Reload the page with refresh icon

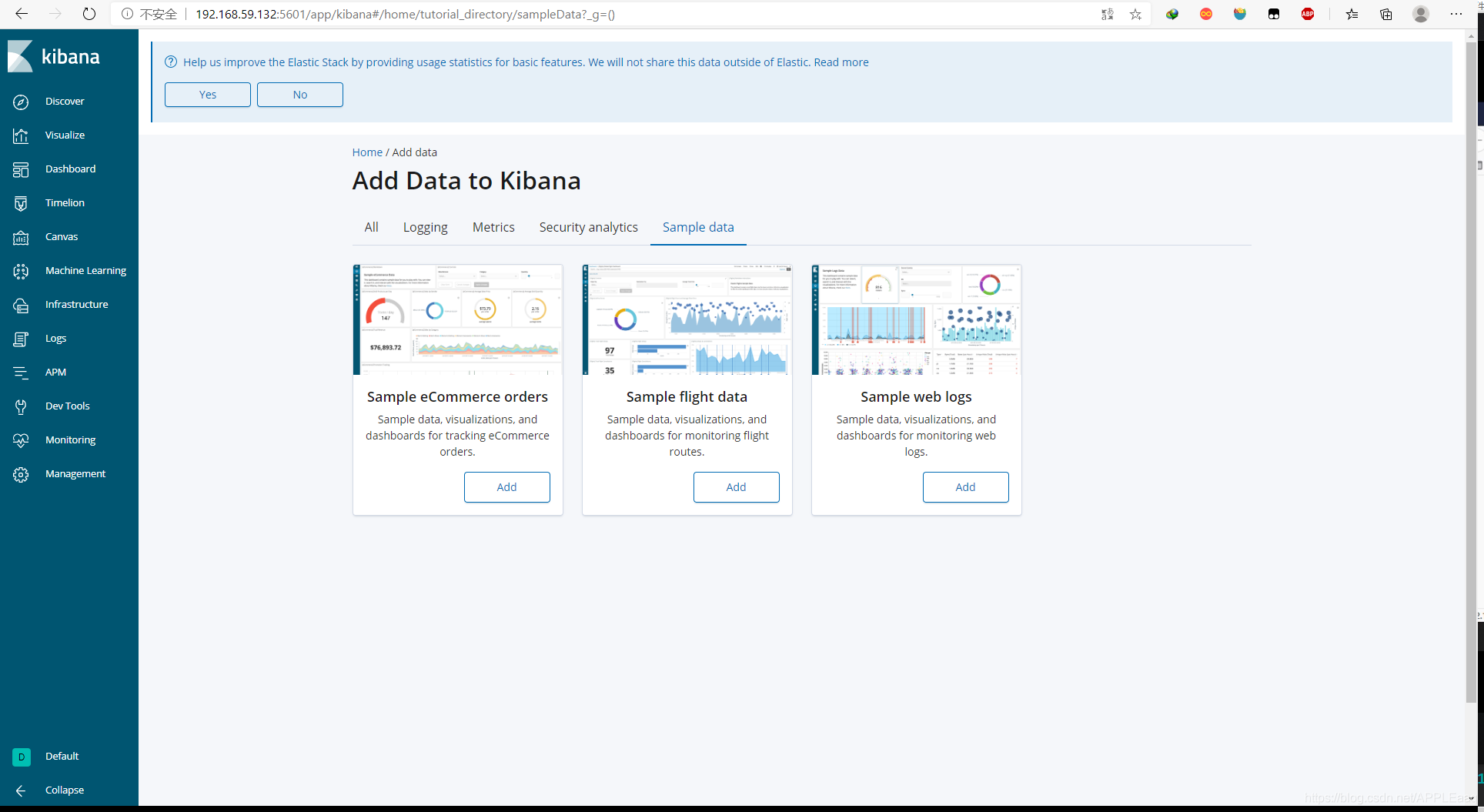89,14
